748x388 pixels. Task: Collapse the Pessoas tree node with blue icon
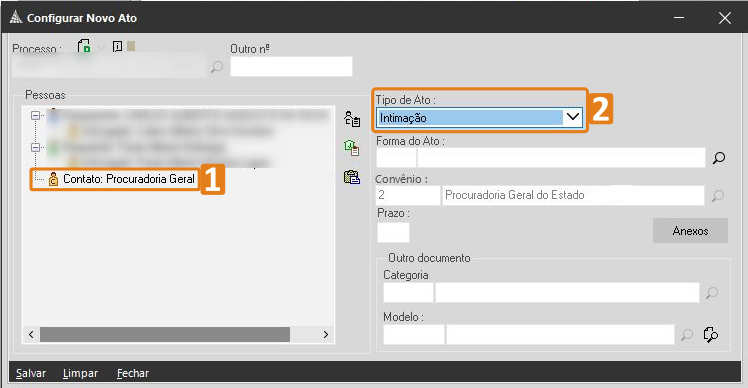pos(35,115)
